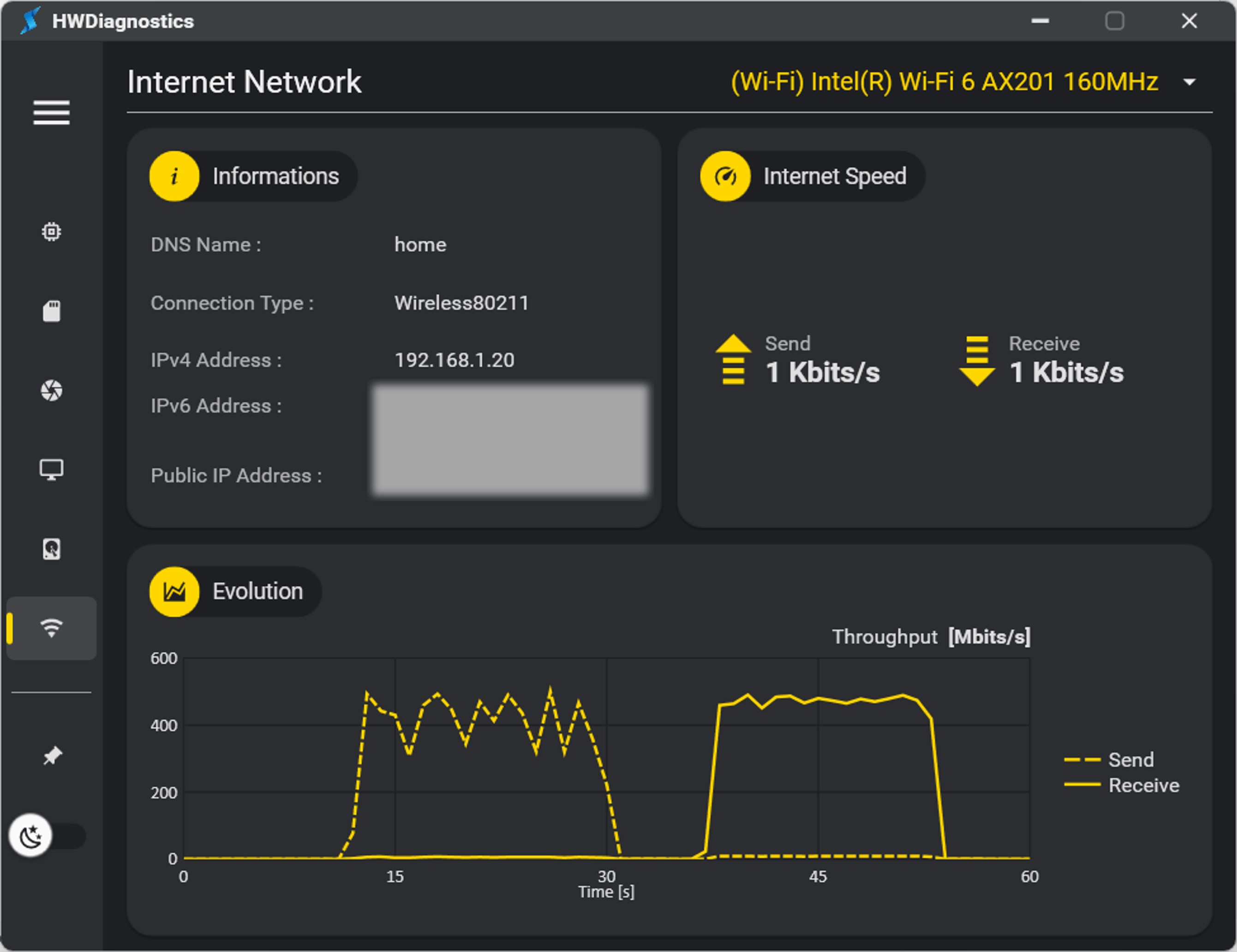Image resolution: width=1237 pixels, height=952 pixels.
Task: Open the hard disk storage section
Action: tap(52, 549)
